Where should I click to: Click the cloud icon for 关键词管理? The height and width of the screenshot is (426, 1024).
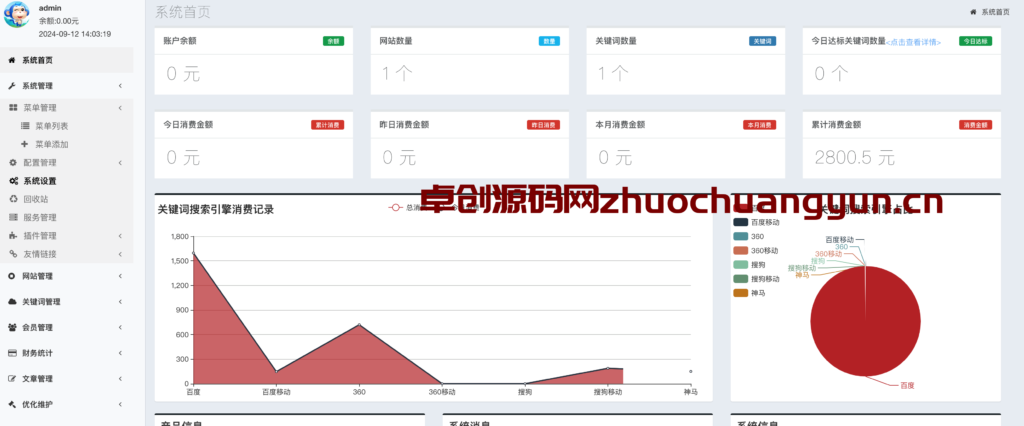coord(12,302)
